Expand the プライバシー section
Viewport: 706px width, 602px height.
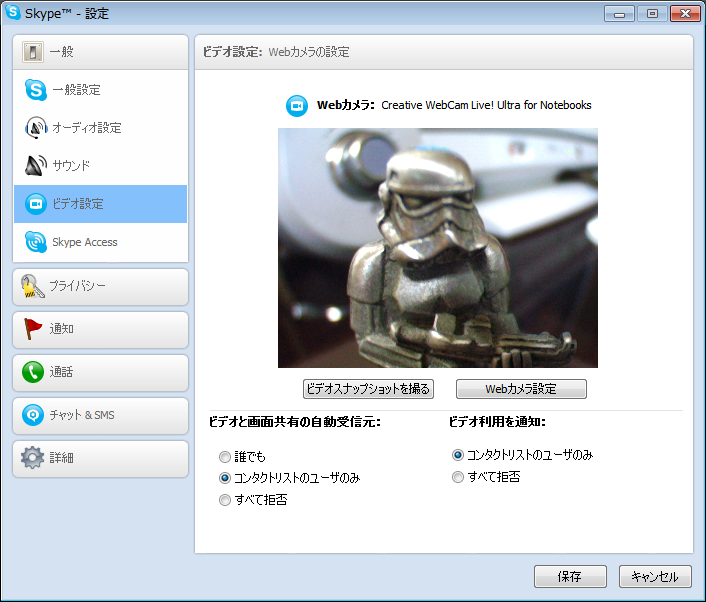tap(100, 287)
